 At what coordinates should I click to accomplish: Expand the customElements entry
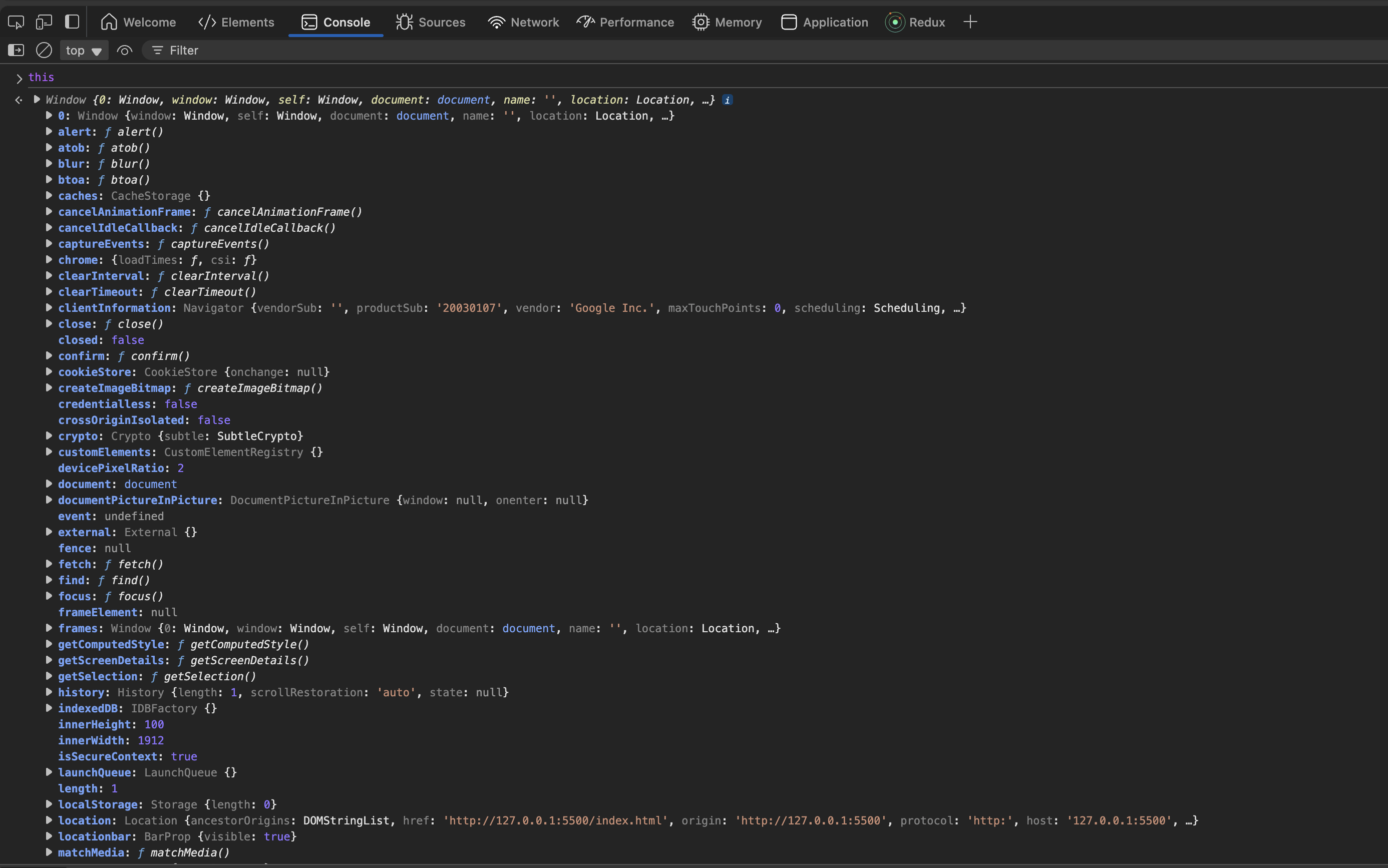click(49, 452)
